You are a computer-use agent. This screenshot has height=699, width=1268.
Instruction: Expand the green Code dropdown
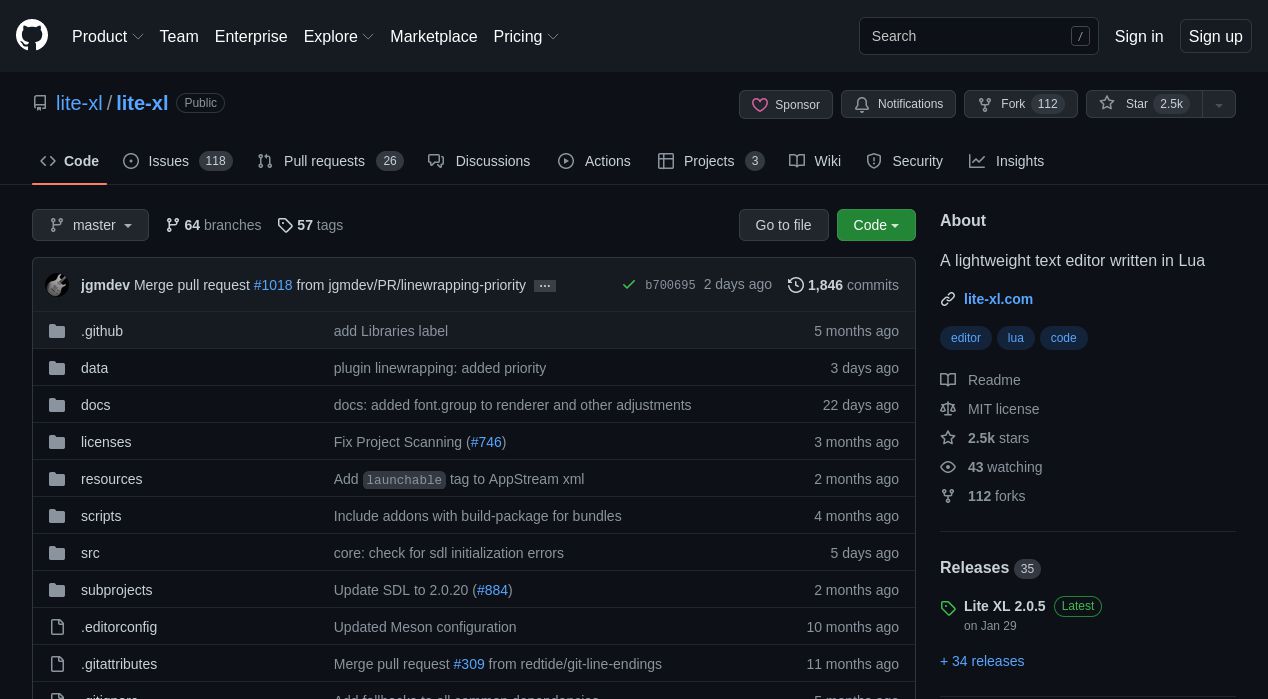tap(876, 225)
